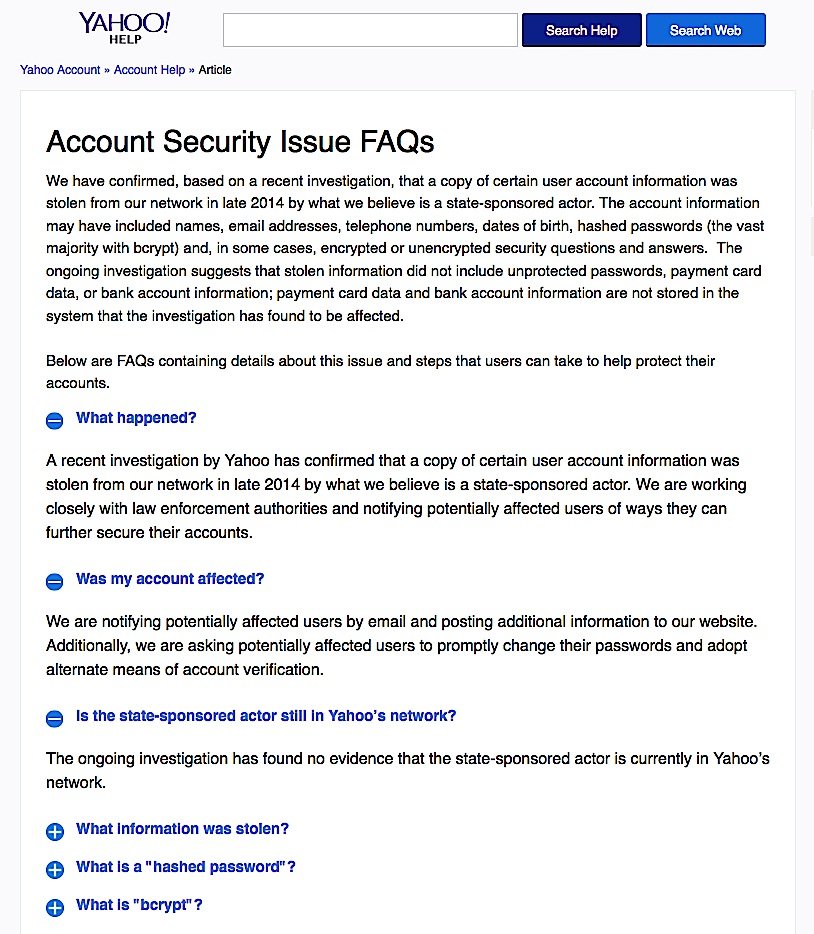Viewport: 814px width, 934px height.
Task: Click minus icon beside Was my account affected?
Action: 55,581
